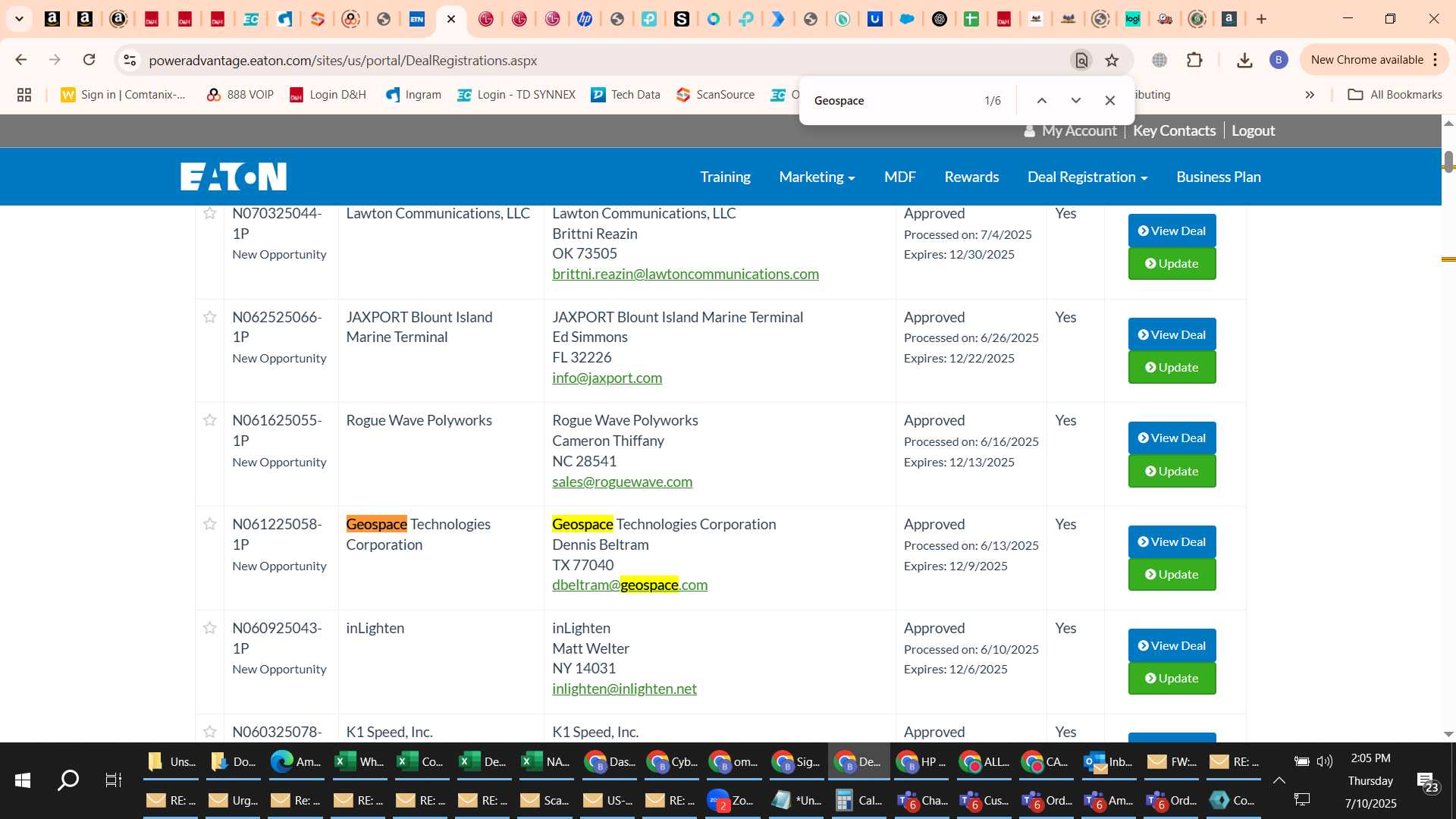
Task: View Deal for inLighten
Action: [1172, 645]
